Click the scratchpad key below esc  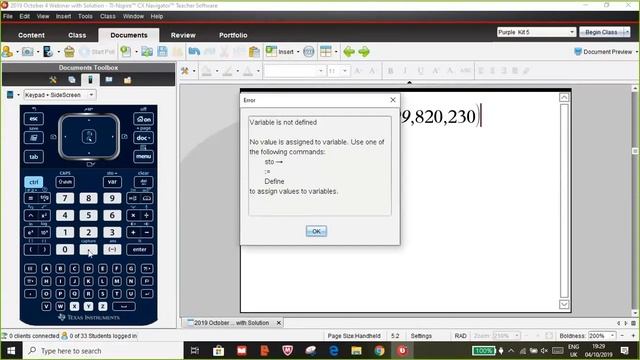(34, 138)
